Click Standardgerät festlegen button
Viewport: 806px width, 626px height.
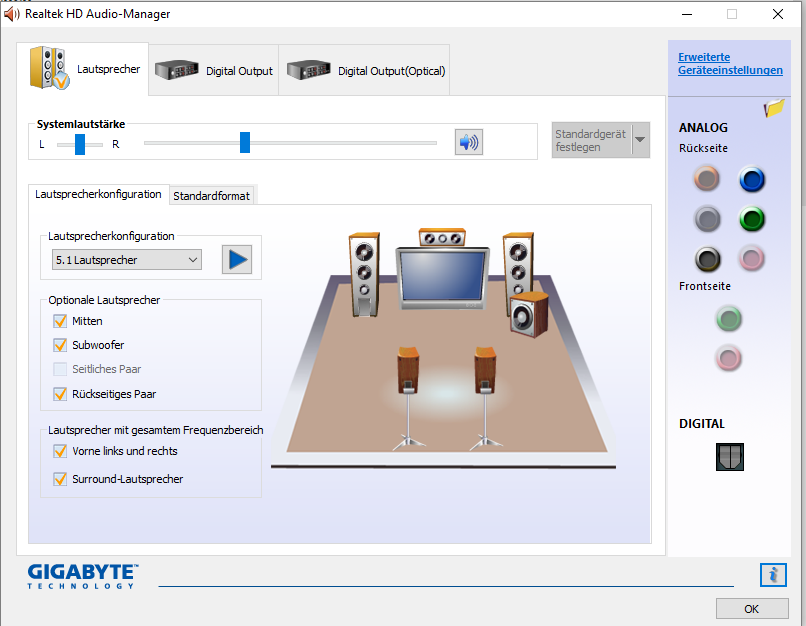[592, 140]
